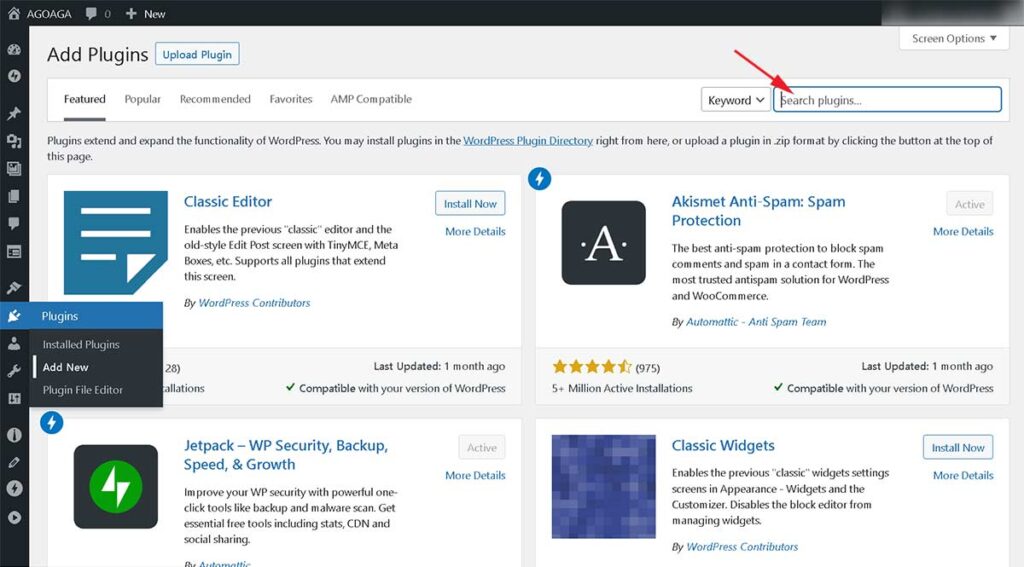Open Settings sliders sidebar icon

[14, 398]
